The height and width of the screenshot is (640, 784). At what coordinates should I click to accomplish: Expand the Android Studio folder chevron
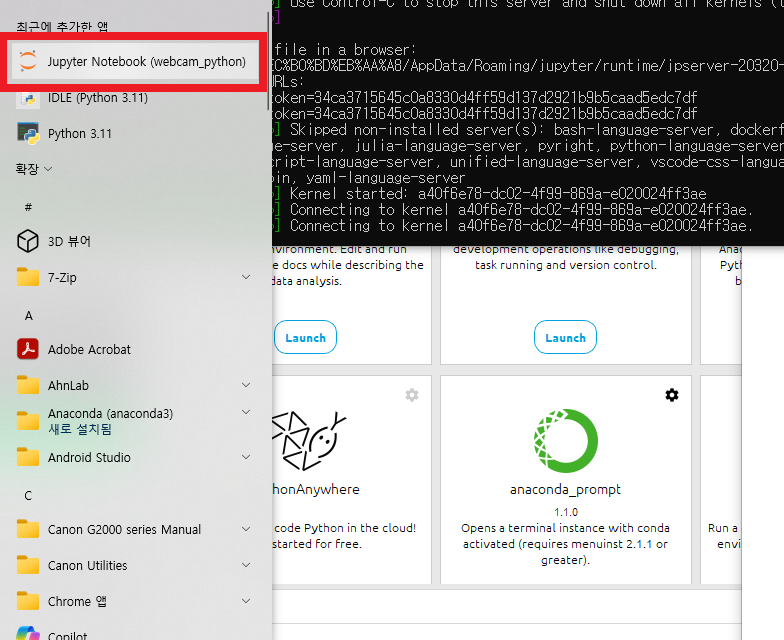pyautogui.click(x=246, y=457)
